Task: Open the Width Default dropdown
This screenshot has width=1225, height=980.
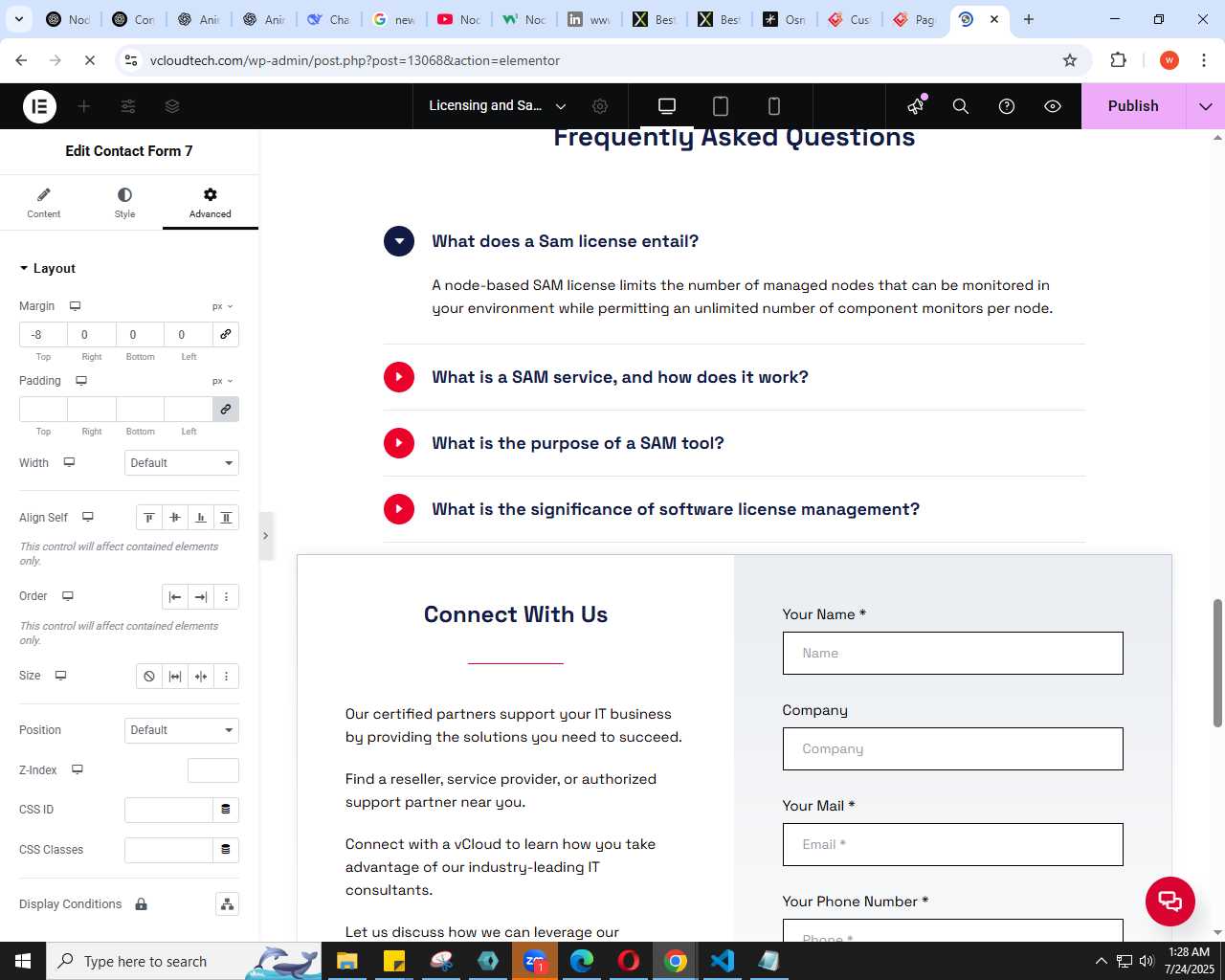Action: [182, 463]
